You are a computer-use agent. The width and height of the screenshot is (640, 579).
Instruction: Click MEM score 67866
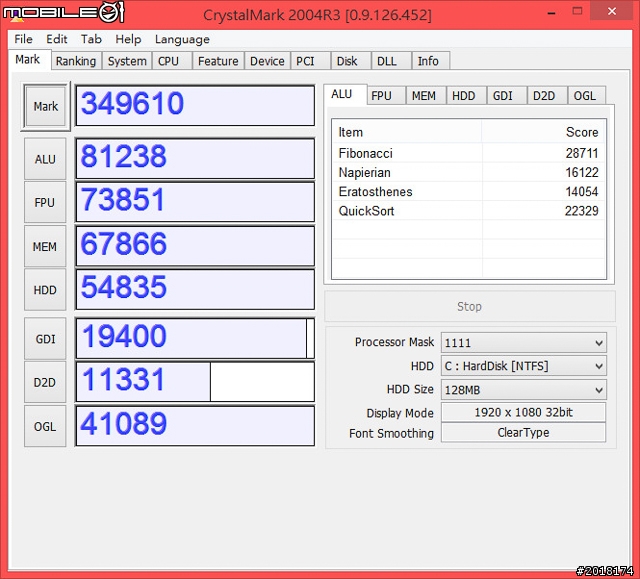click(x=195, y=246)
